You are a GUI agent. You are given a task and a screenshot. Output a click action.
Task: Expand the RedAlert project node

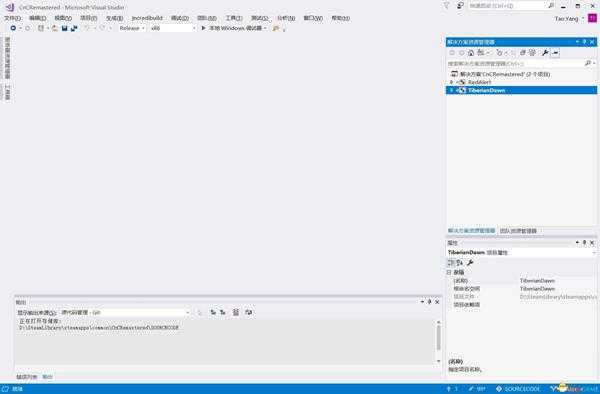451,82
